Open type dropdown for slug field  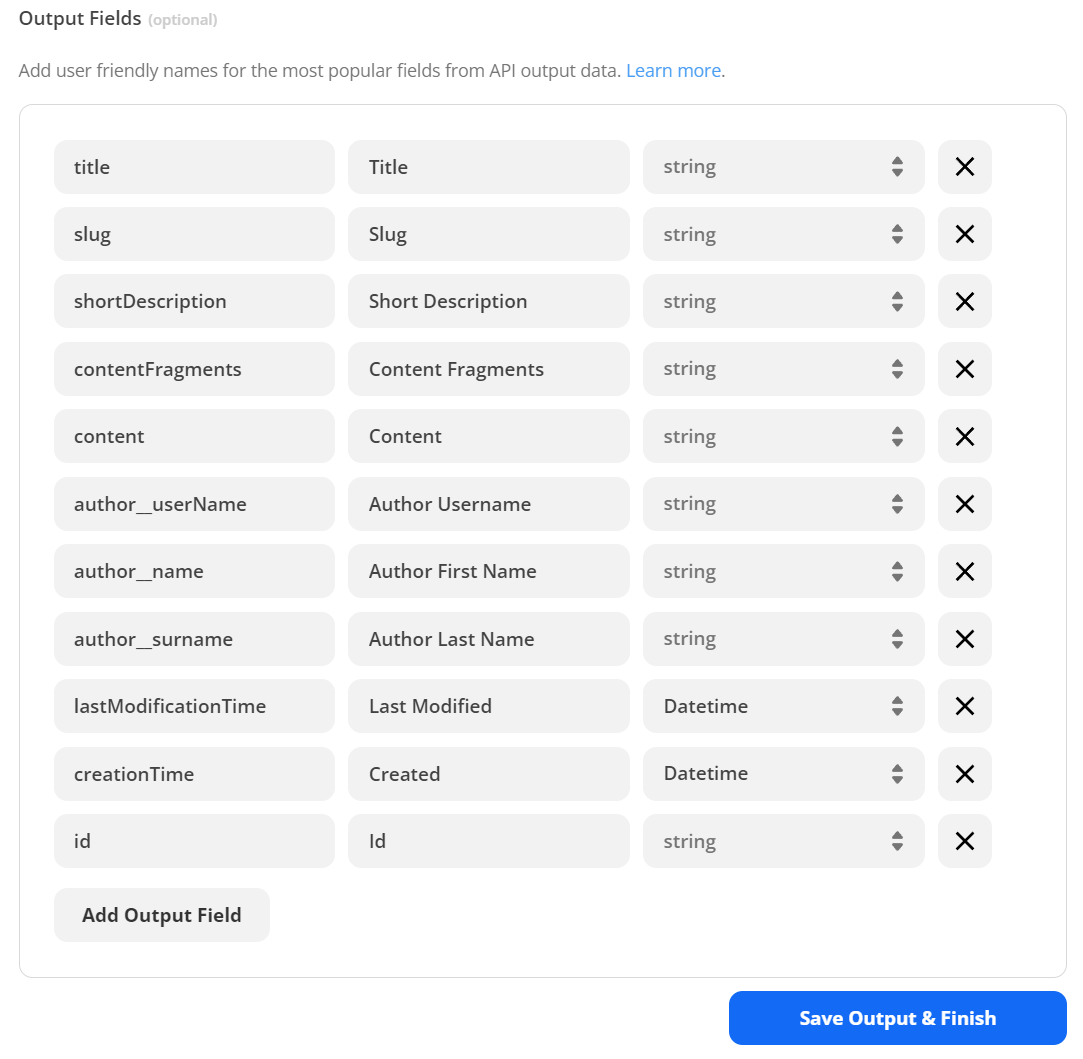click(783, 234)
